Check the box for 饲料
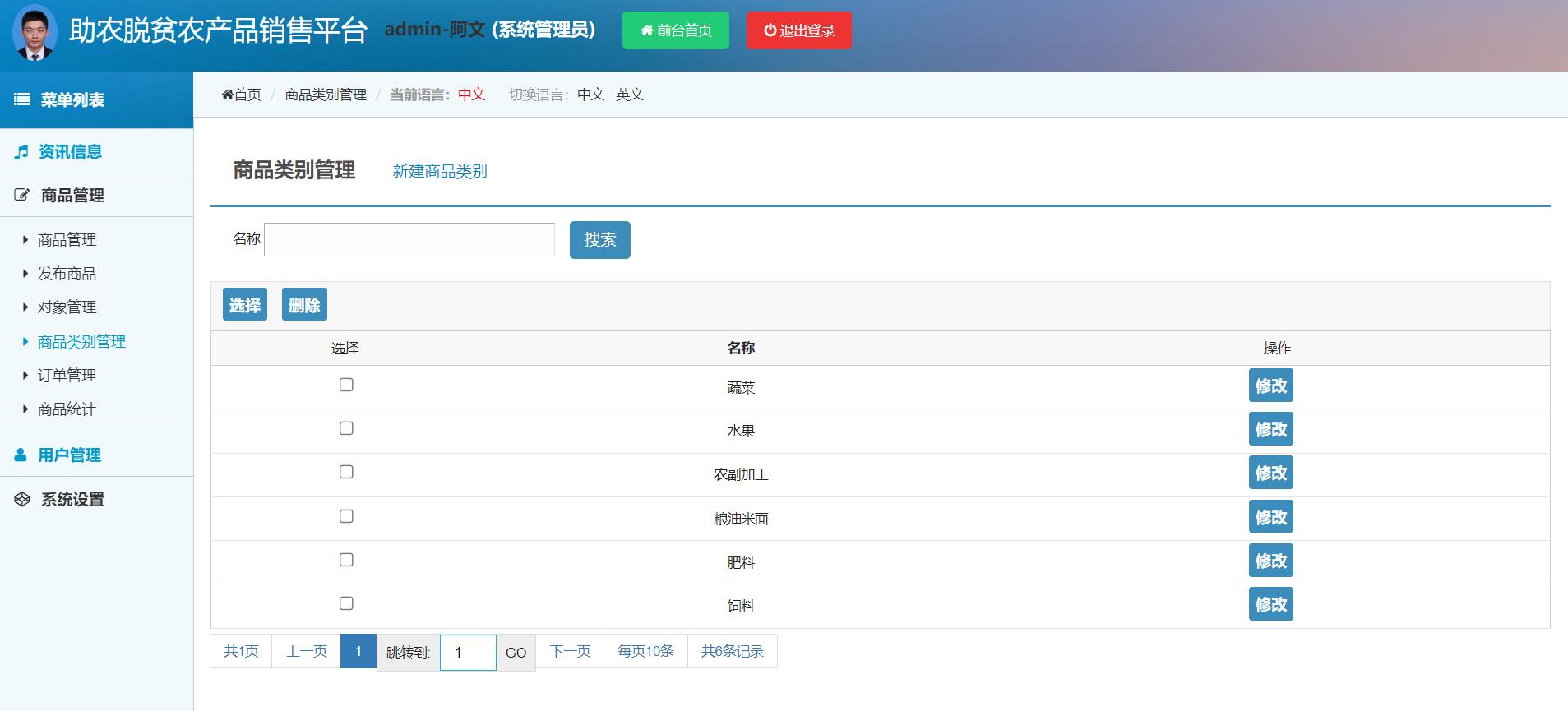Viewport: 1568px width, 711px height. coord(346,603)
